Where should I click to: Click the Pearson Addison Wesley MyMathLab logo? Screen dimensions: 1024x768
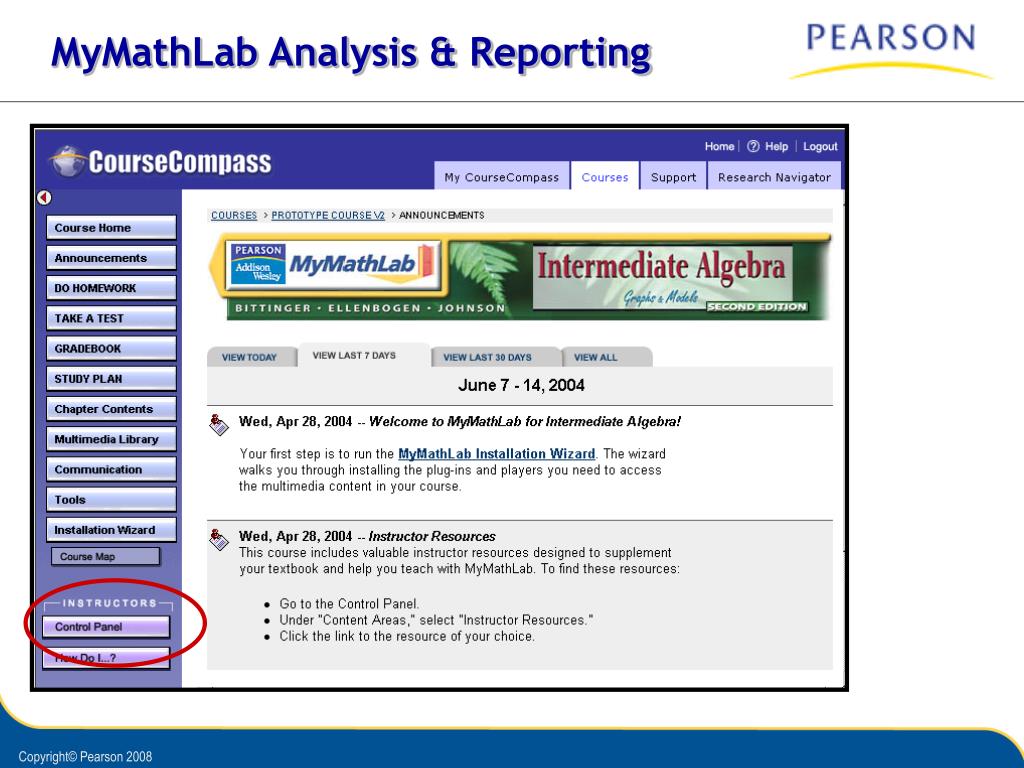333,264
